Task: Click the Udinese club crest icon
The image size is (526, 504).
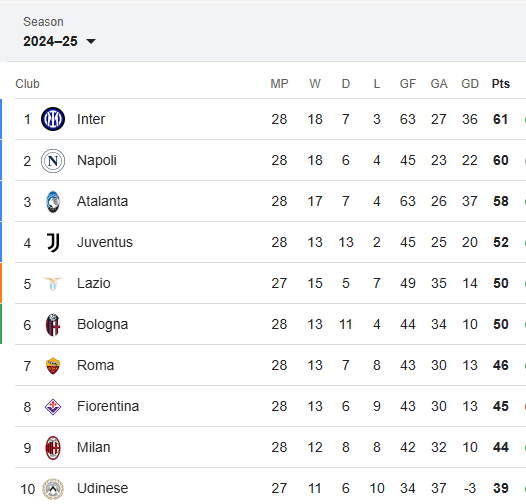Action: [53, 489]
